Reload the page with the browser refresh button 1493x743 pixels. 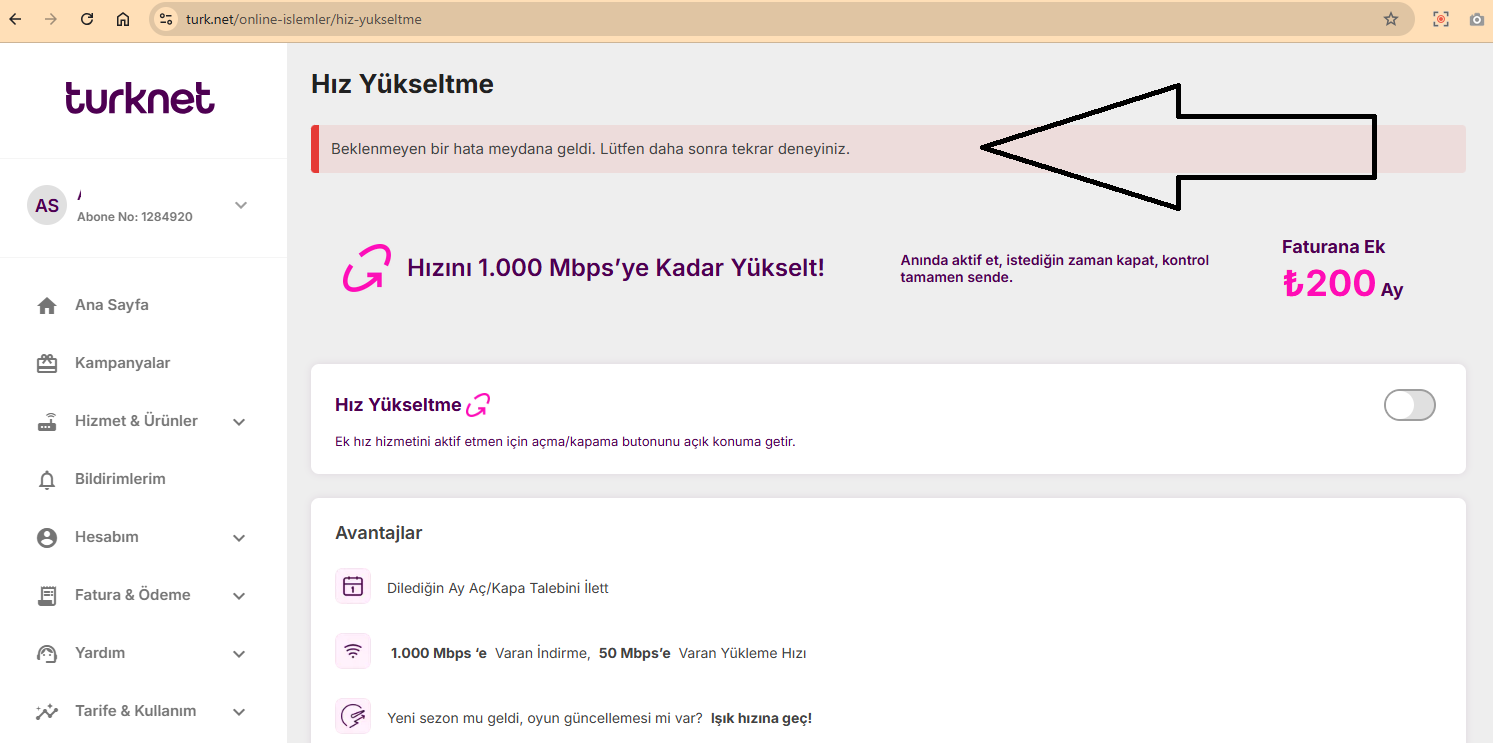[x=87, y=19]
